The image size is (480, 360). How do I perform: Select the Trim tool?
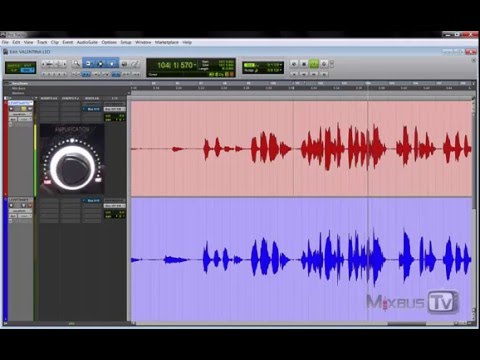click(89, 63)
